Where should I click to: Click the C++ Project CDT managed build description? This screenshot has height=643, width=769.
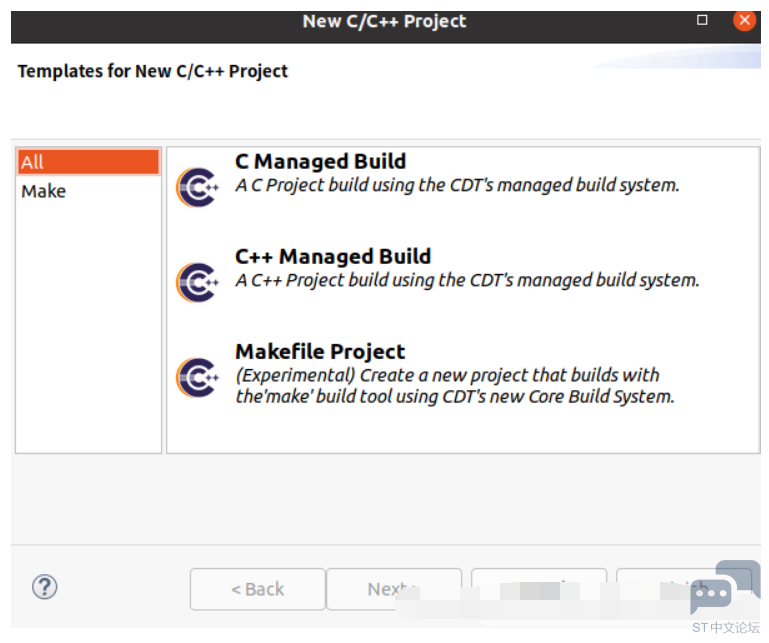467,280
